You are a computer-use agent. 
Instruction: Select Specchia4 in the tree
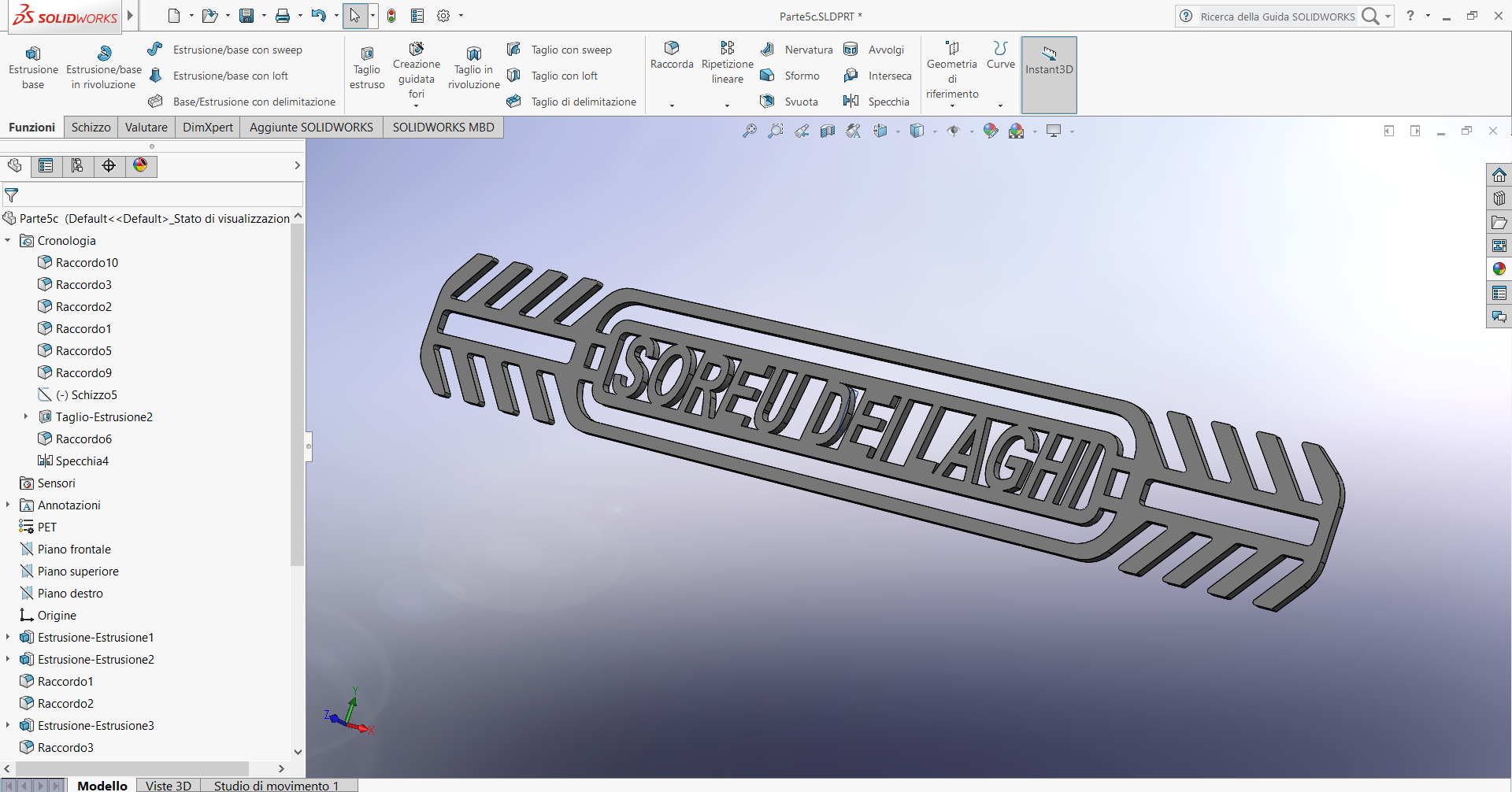[x=73, y=461]
